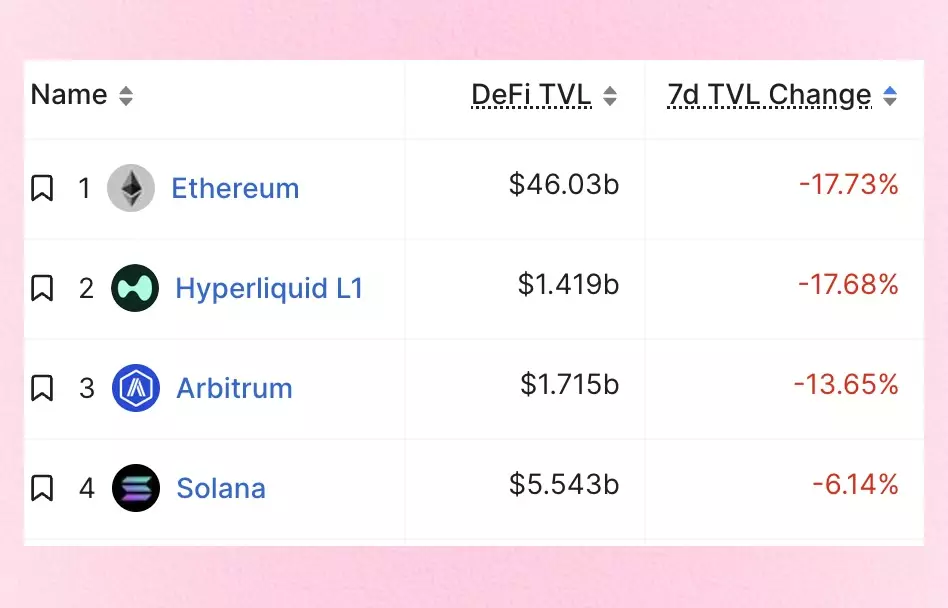Open the Arbitrum chain link
Viewport: 948px width, 608px height.
click(x=235, y=388)
